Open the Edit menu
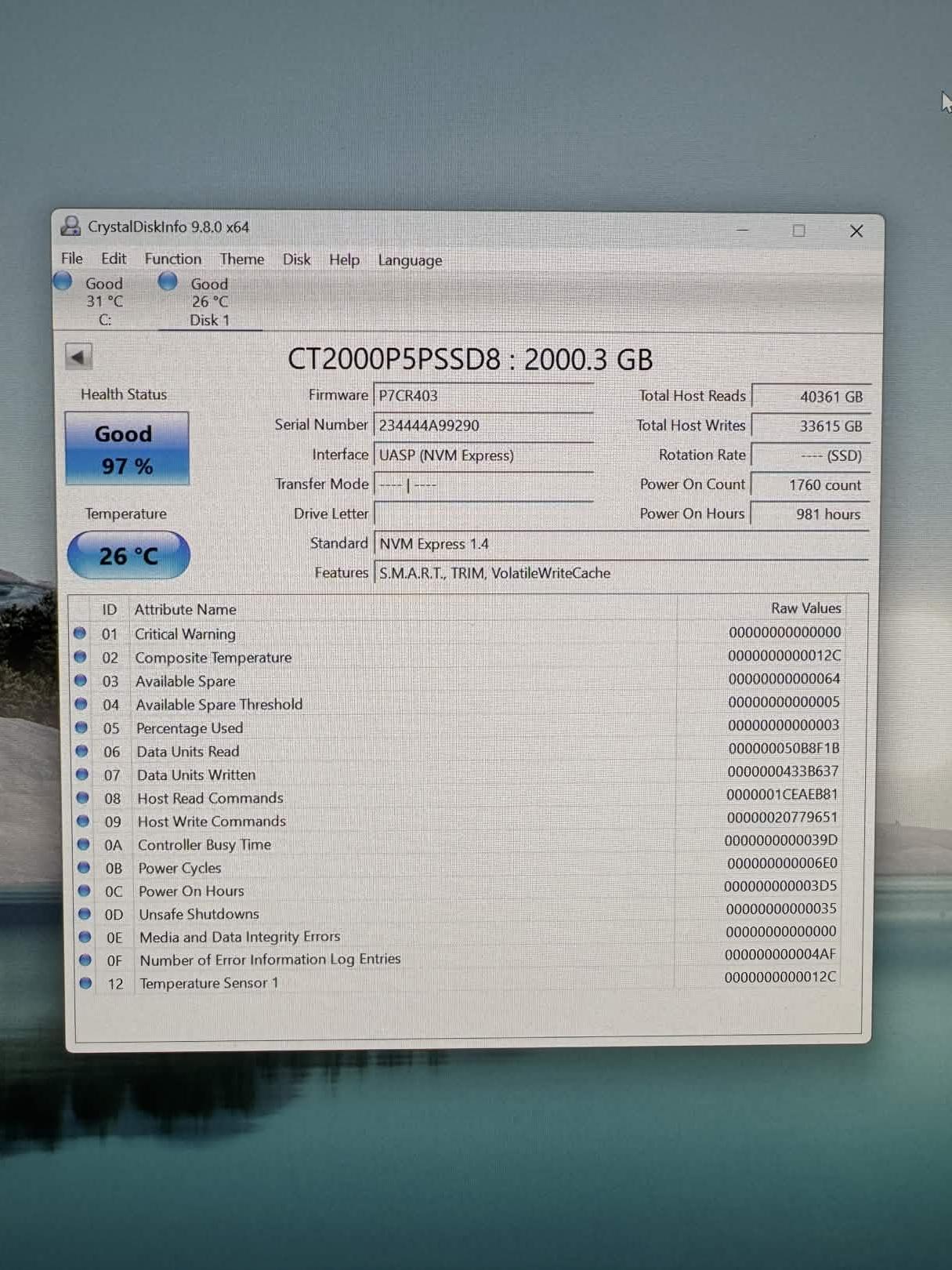Screen dimensions: 952x1270 113,258
